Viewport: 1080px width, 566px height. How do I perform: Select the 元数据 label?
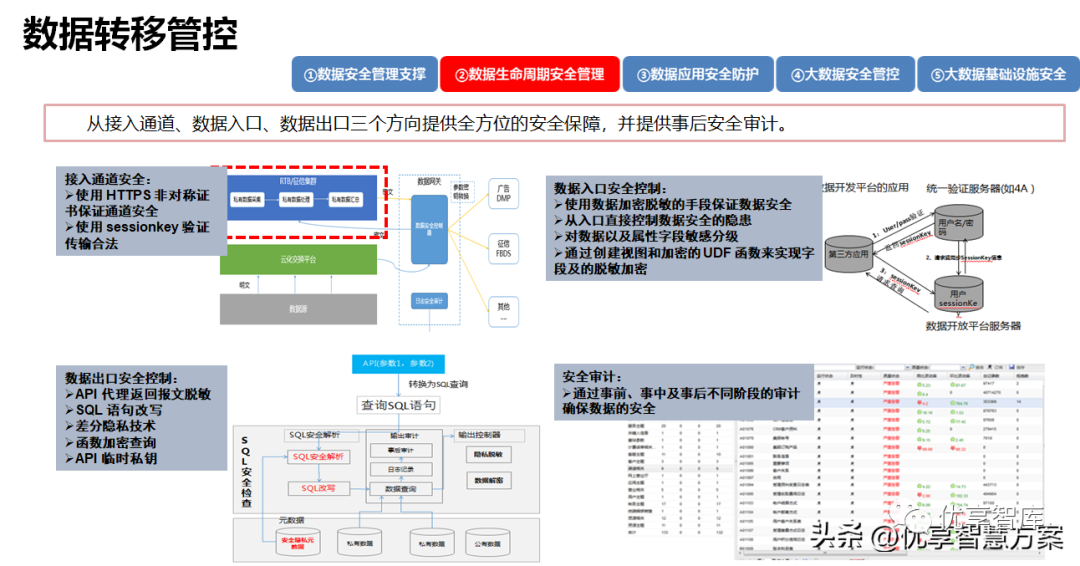click(291, 520)
